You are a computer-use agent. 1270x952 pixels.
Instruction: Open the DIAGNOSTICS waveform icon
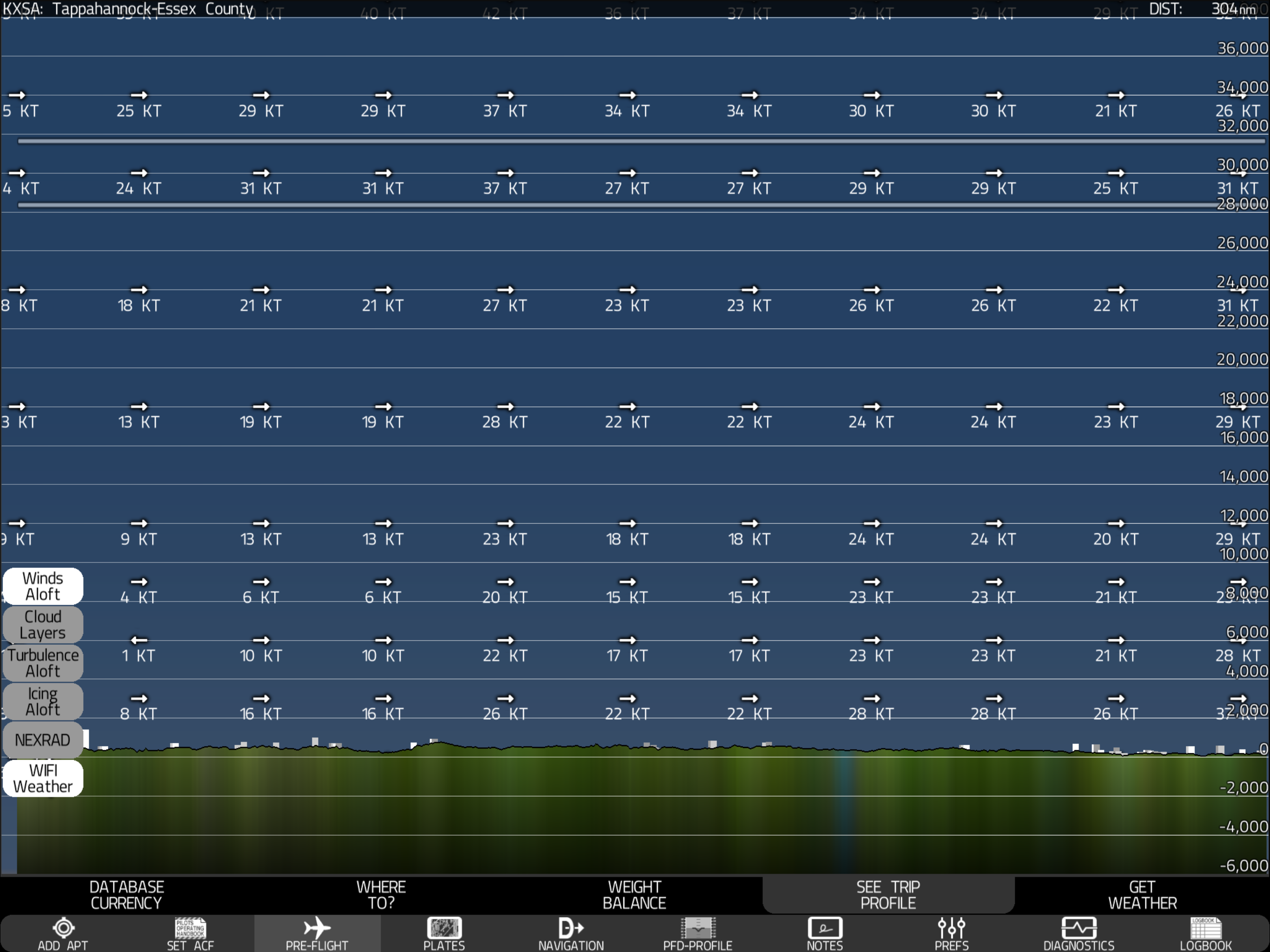coord(1078,928)
